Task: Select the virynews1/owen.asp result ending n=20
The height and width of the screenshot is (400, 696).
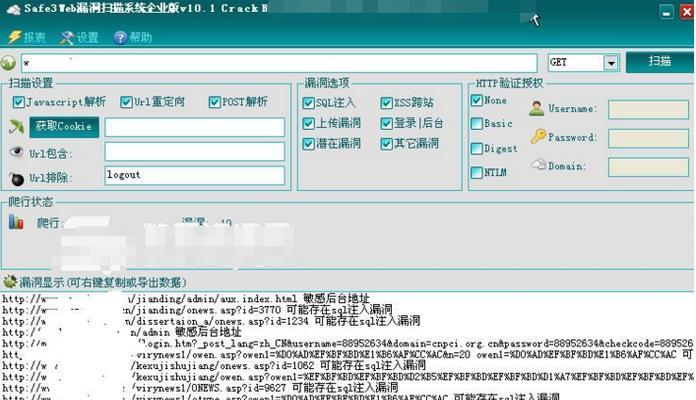Action: click(347, 354)
